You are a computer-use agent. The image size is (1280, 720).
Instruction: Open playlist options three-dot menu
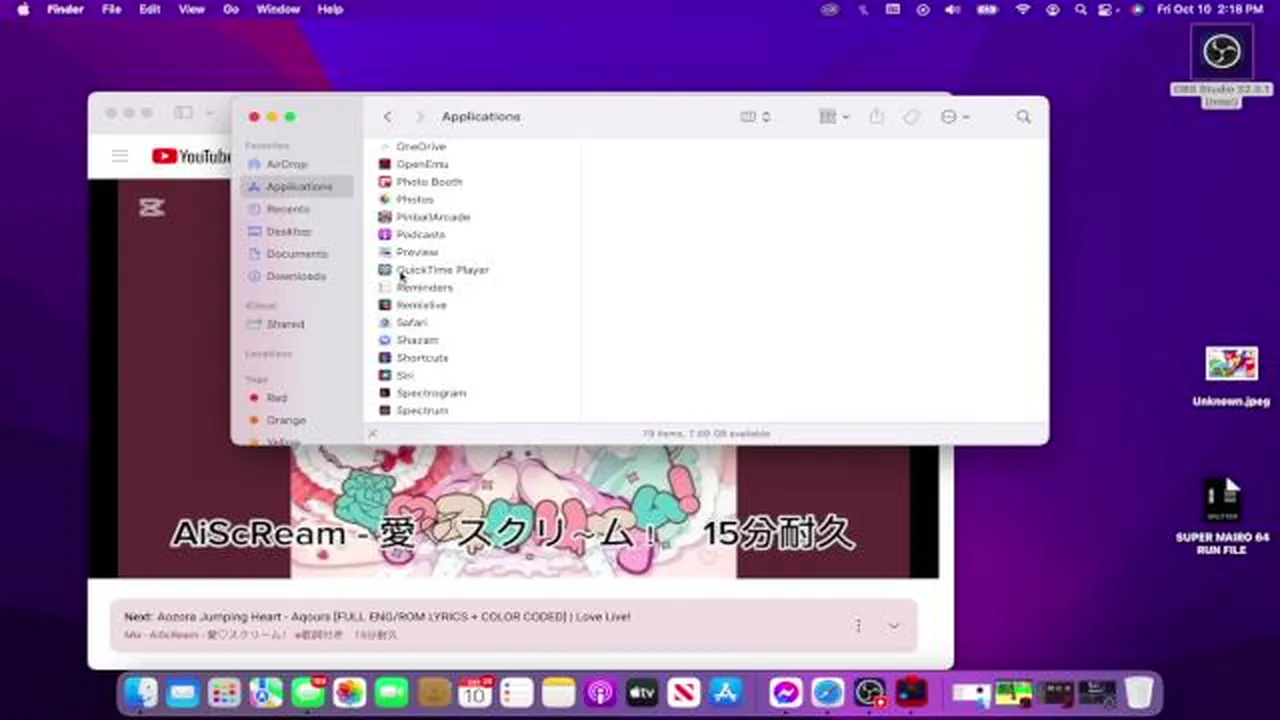(x=858, y=626)
